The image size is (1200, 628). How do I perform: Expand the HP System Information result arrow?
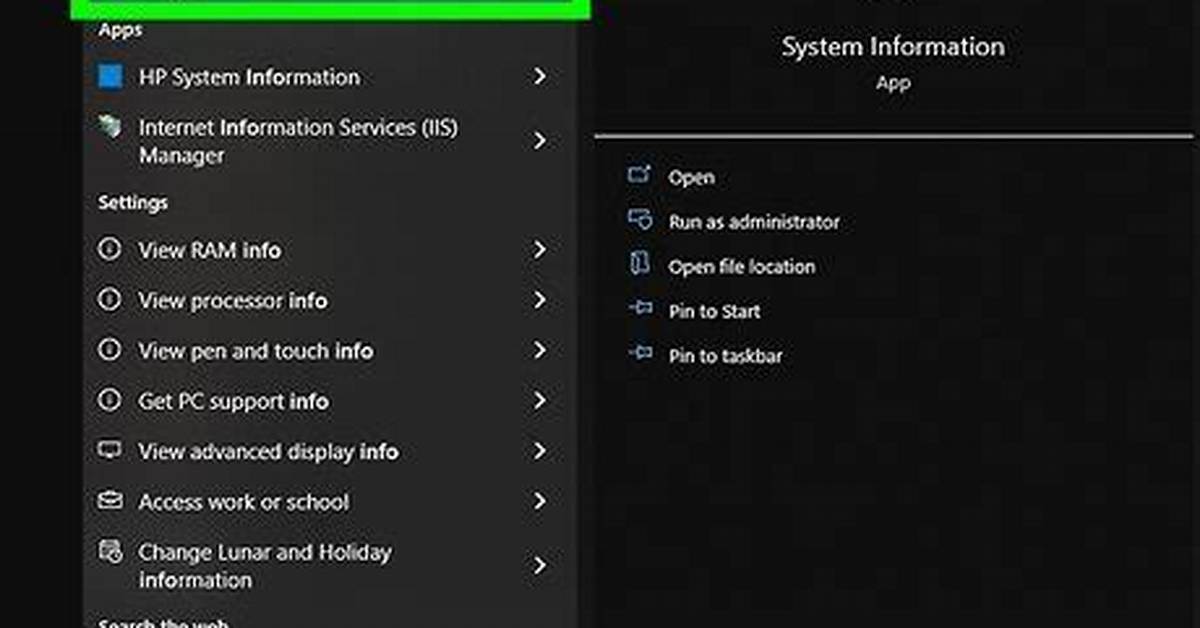pos(540,76)
